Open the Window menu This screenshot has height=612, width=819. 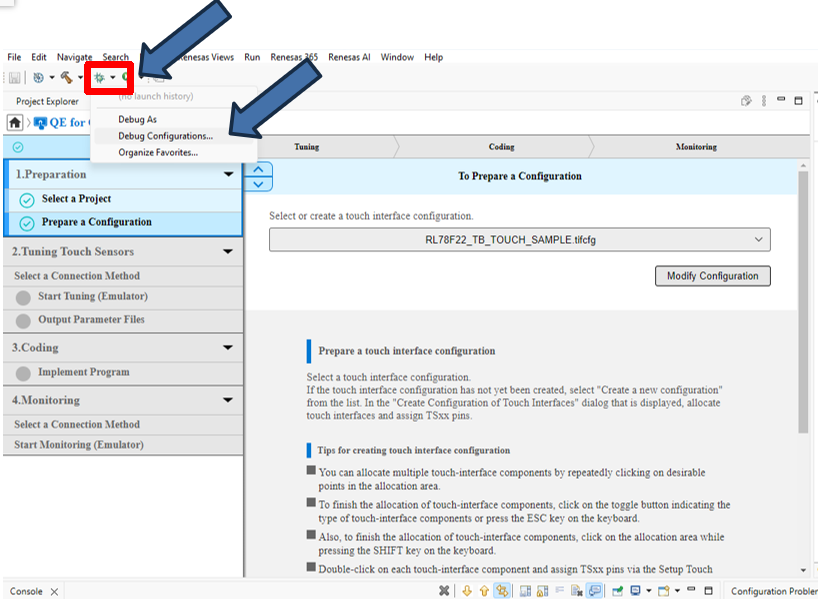click(397, 57)
